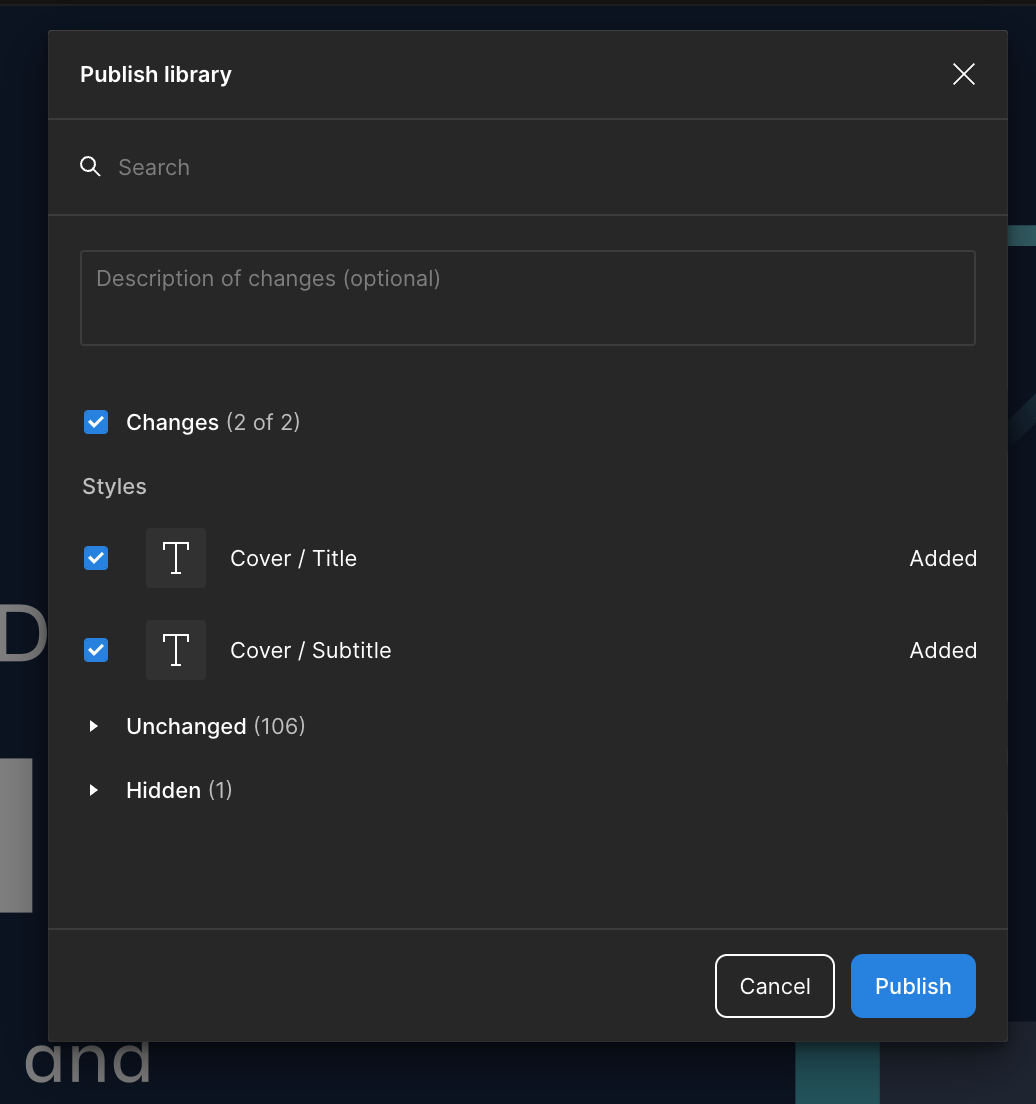Uncheck the Changes (2 of 2) checkbox
The width and height of the screenshot is (1036, 1104).
(96, 422)
